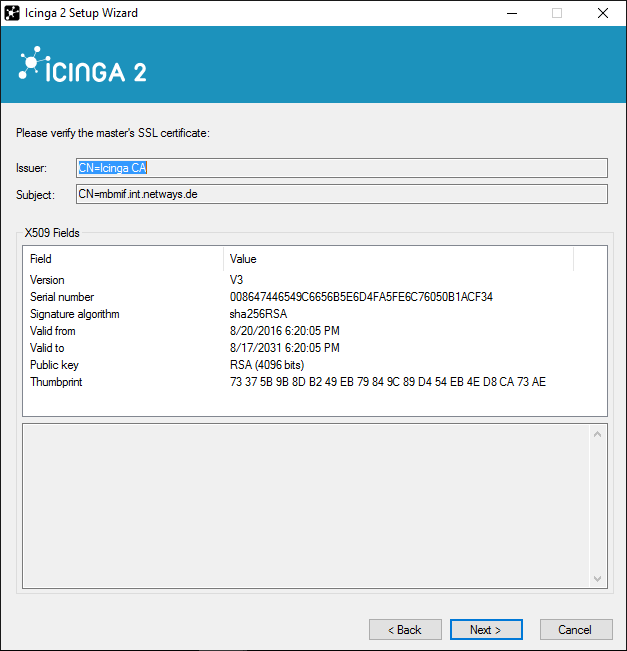Click inside the empty details text box
Viewport: 627px width, 651px height.
coord(306,506)
